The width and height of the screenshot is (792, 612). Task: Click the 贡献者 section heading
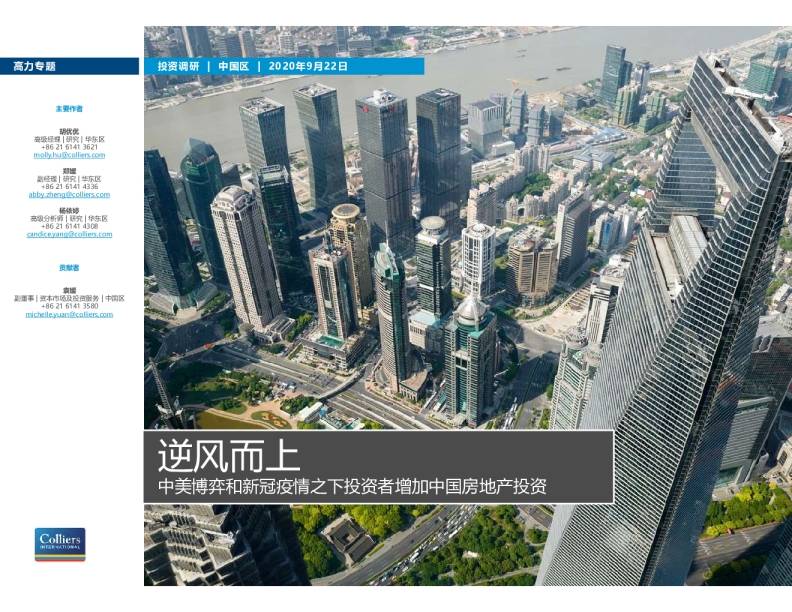click(69, 268)
